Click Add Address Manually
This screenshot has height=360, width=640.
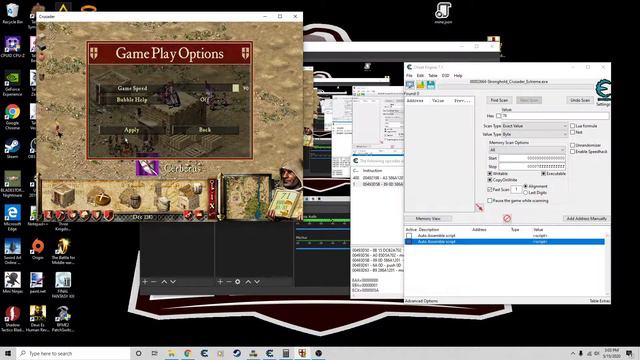pos(587,218)
